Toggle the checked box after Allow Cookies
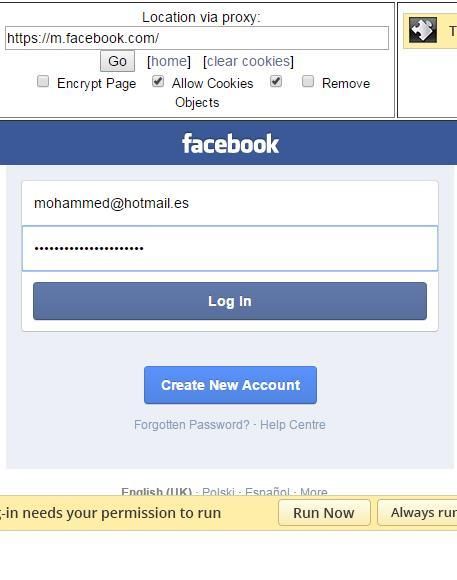The image size is (457, 580). [276, 81]
